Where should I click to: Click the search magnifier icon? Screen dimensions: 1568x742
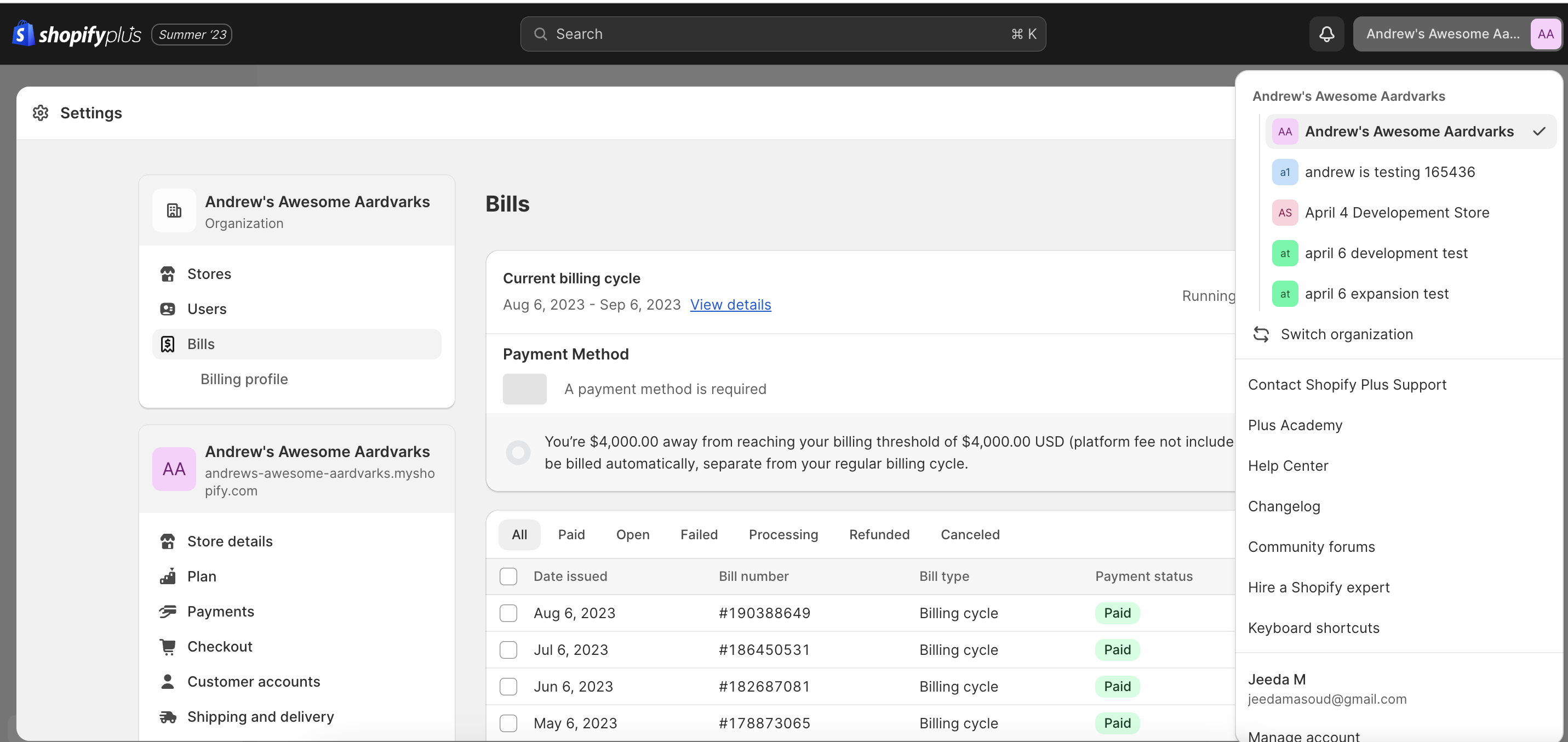pos(540,34)
